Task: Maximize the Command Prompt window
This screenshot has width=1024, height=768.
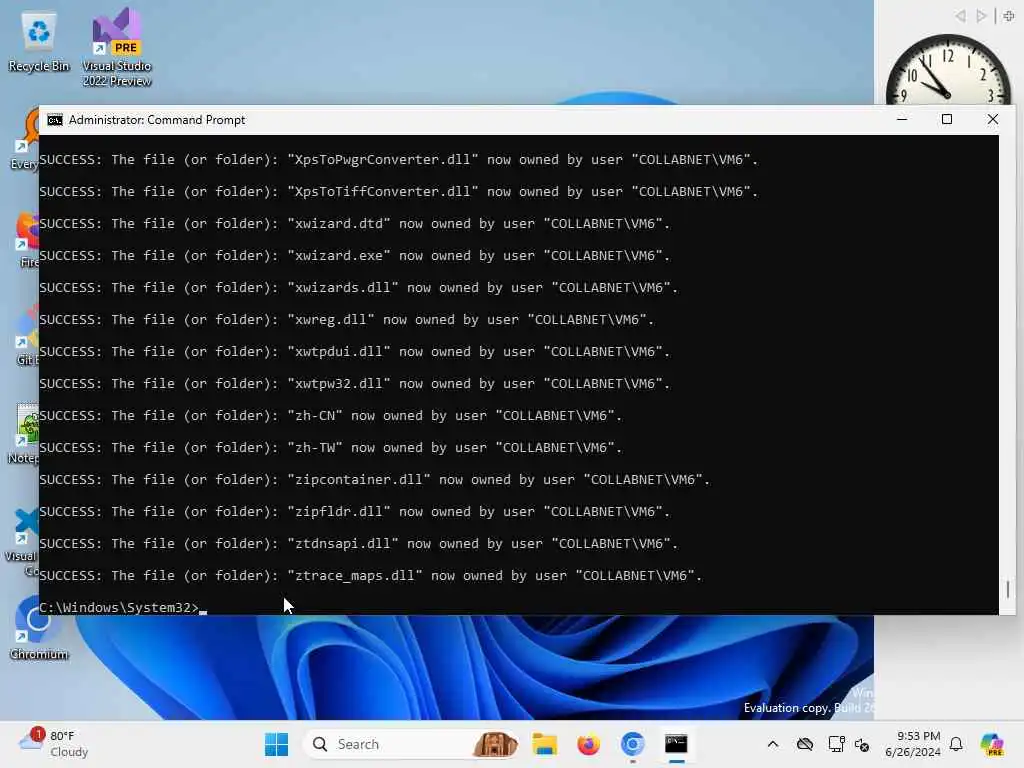Action: pyautogui.click(x=947, y=120)
